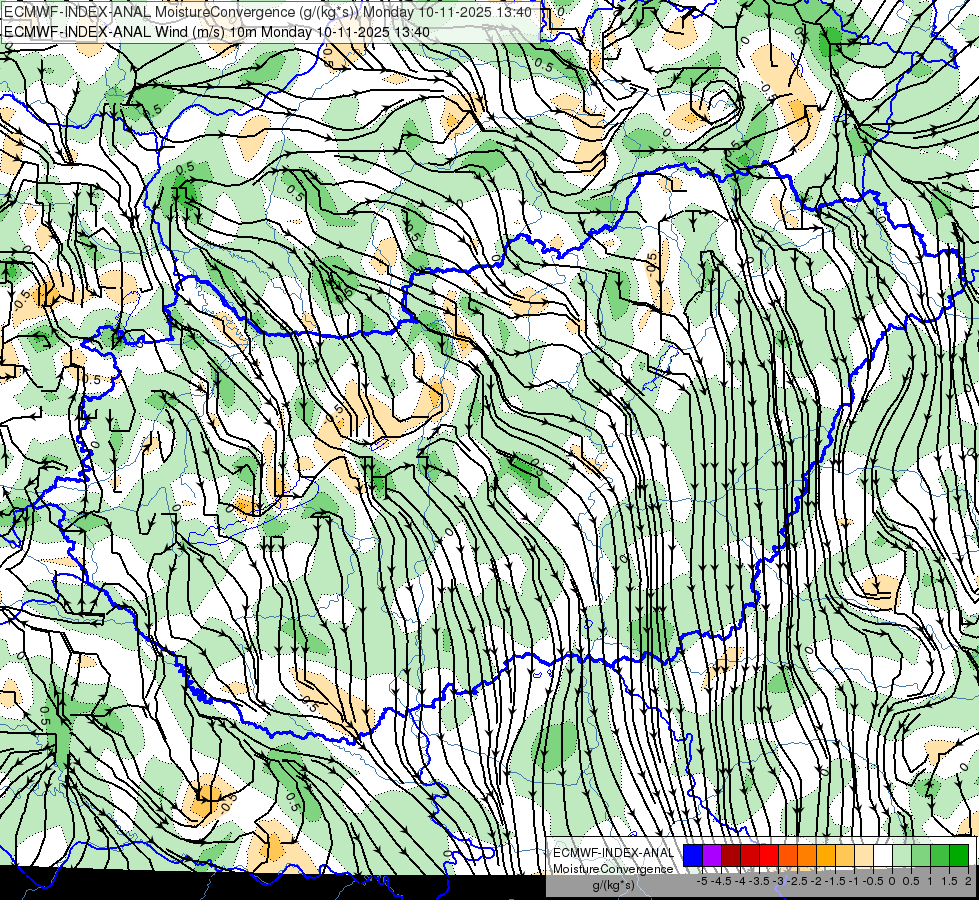Click the legend scale value '-0.5'
This screenshot has height=900, width=979.
pyautogui.click(x=873, y=881)
